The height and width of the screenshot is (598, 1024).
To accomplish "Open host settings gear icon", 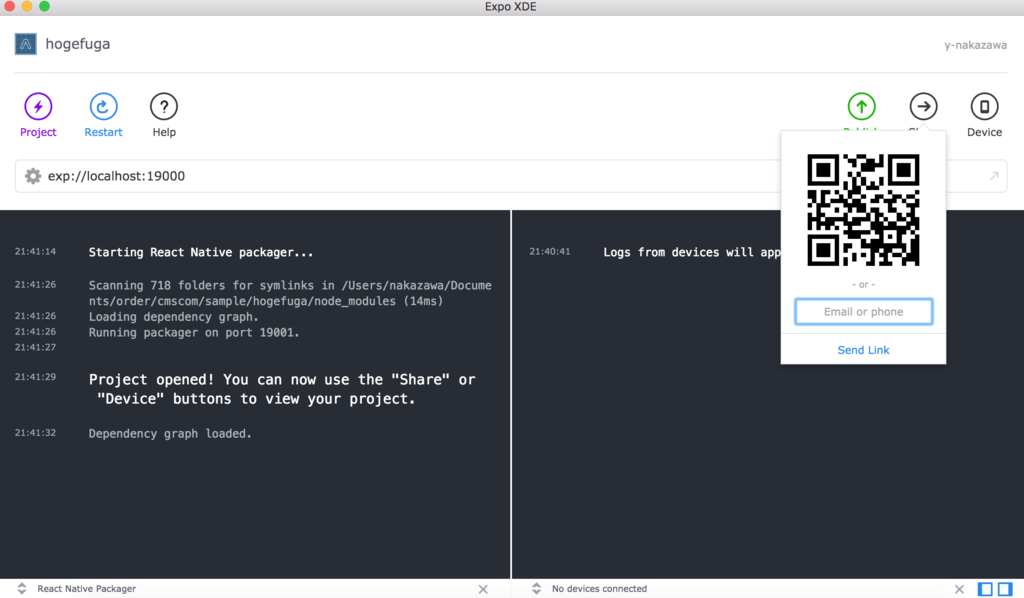I will [x=33, y=176].
